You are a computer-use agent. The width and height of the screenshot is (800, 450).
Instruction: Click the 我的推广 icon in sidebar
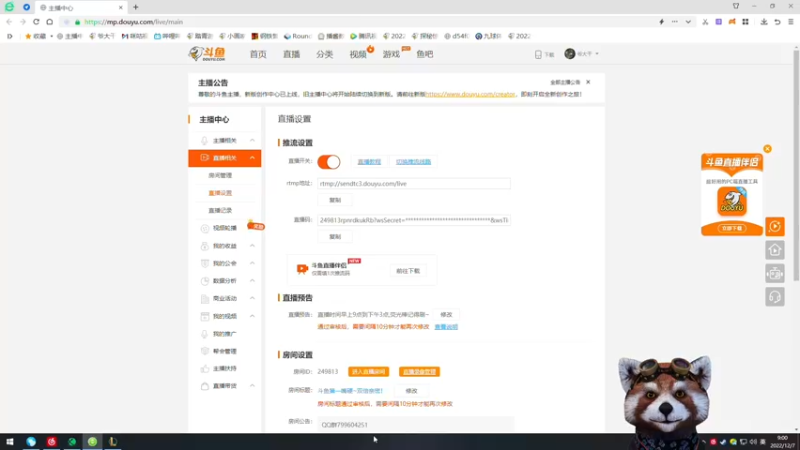205,334
